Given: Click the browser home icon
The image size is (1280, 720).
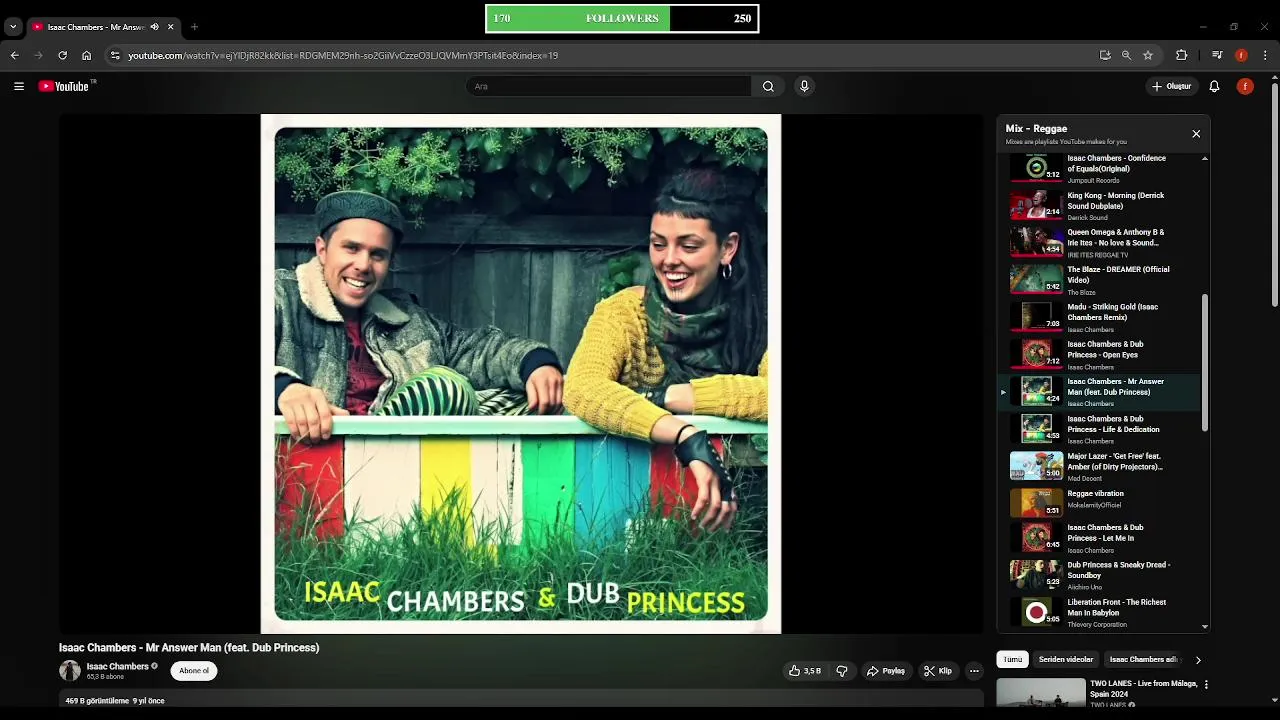Looking at the screenshot, I should tap(86, 55).
